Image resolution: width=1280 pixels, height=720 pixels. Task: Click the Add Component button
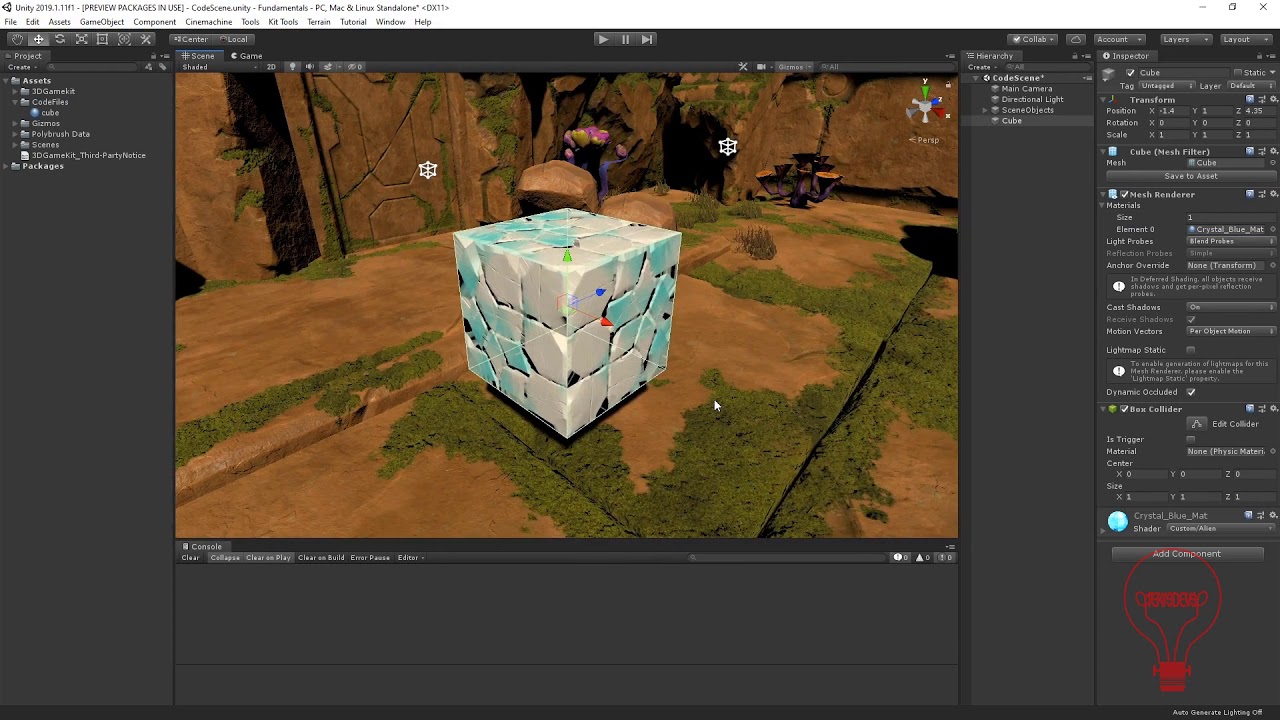point(1187,554)
